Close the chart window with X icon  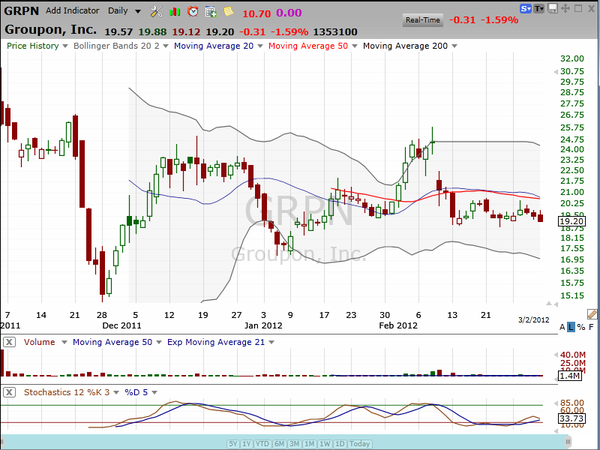(591, 8)
